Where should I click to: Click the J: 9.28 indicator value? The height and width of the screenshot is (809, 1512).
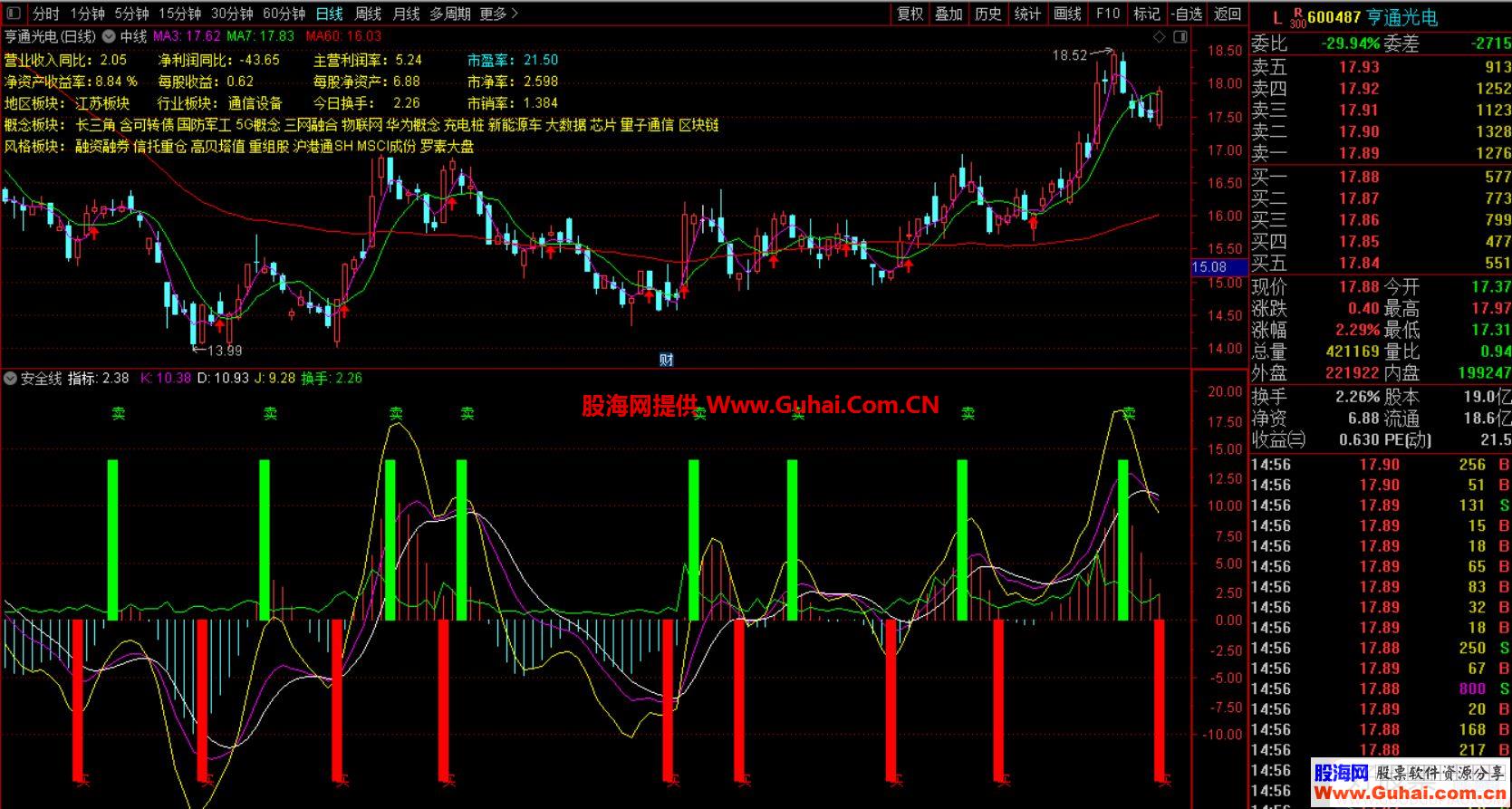[275, 378]
